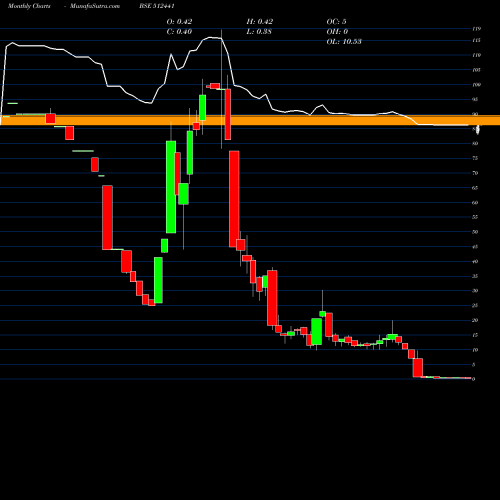Viewport: 500px width, 500px height.
Task: Click the 55 price axis label
Action: (475, 217)
